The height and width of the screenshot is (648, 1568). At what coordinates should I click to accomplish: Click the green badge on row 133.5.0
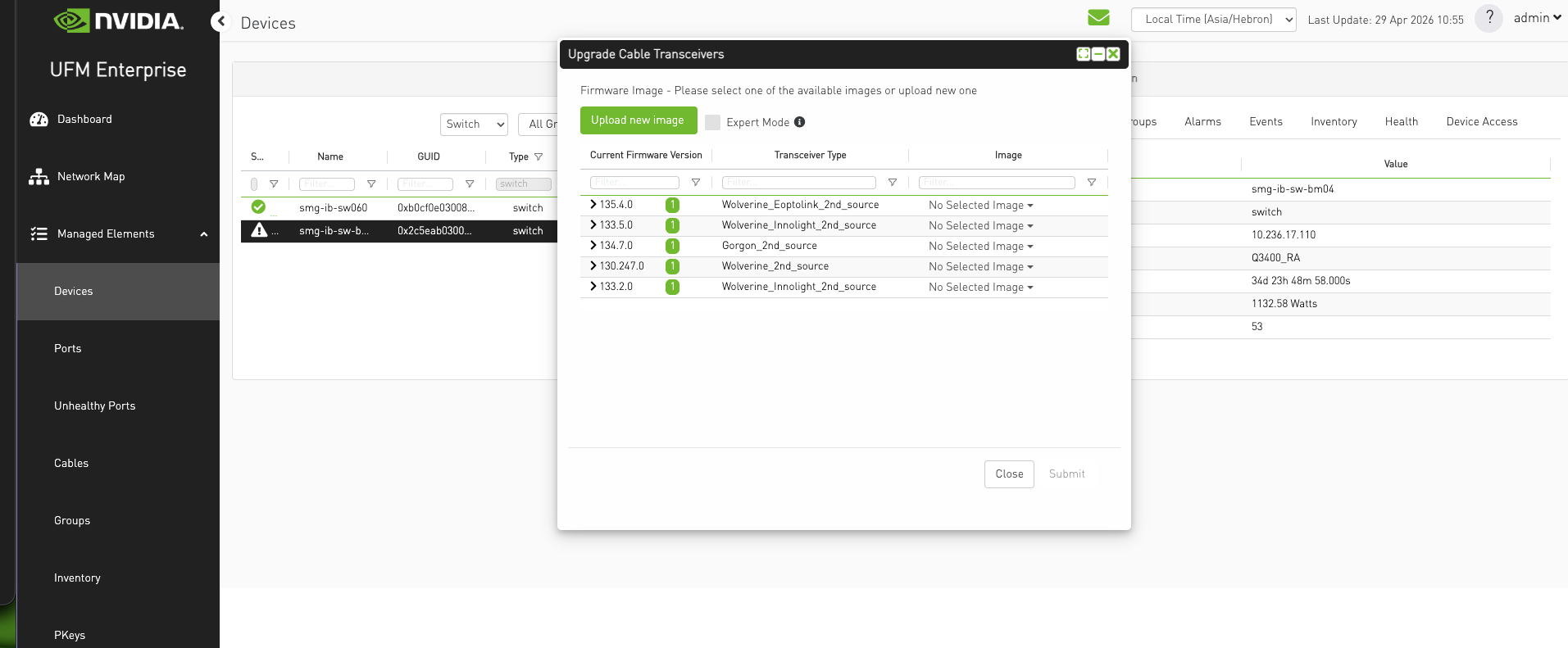672,225
